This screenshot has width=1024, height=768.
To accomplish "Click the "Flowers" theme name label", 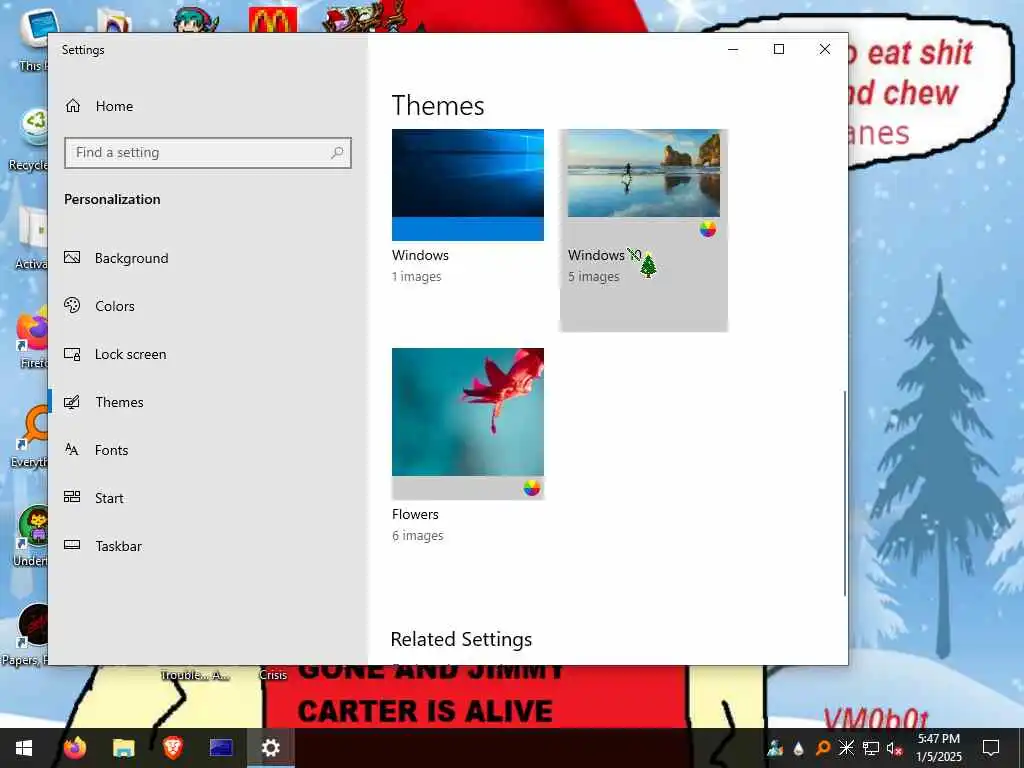I will tap(415, 514).
